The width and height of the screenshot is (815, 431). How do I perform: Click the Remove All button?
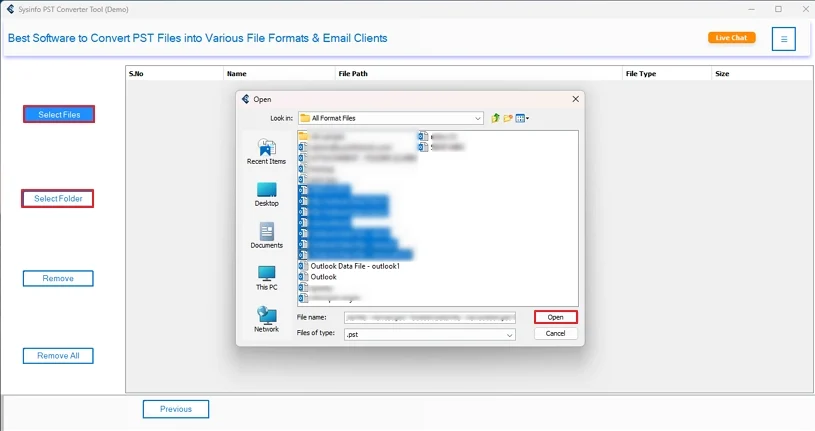coord(58,356)
